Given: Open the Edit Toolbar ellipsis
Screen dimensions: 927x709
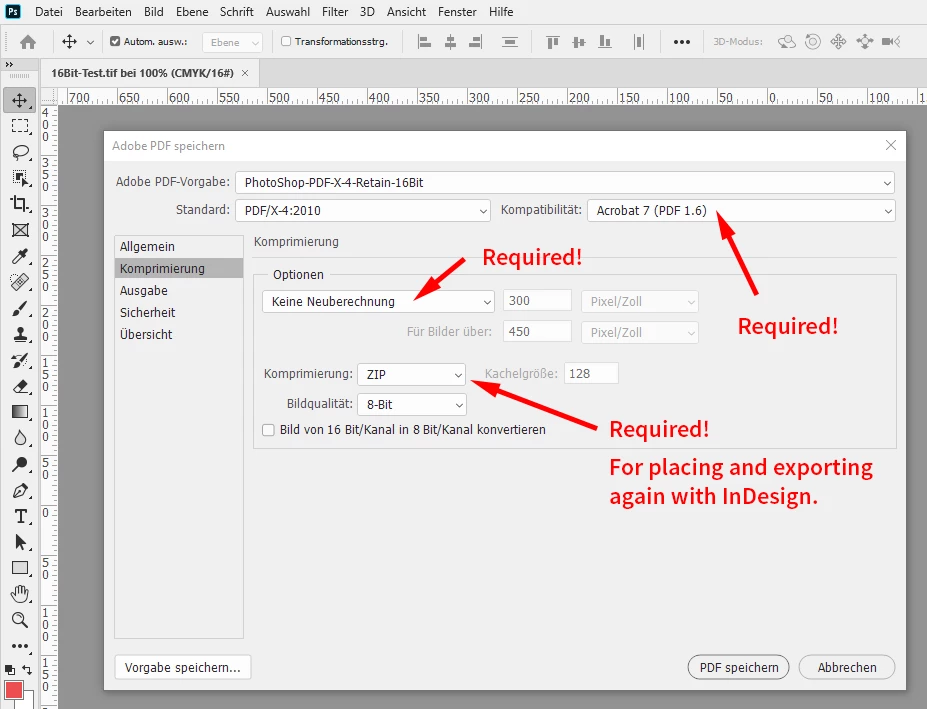Looking at the screenshot, I should (20, 646).
